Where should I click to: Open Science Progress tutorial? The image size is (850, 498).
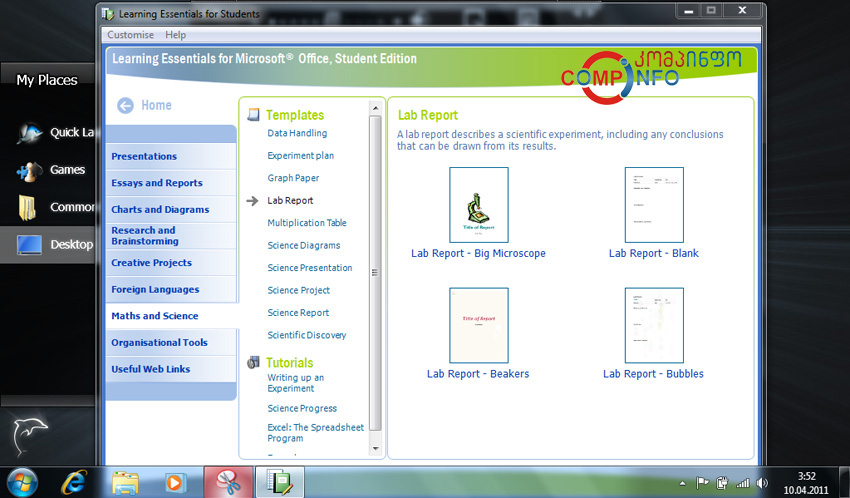(x=302, y=408)
